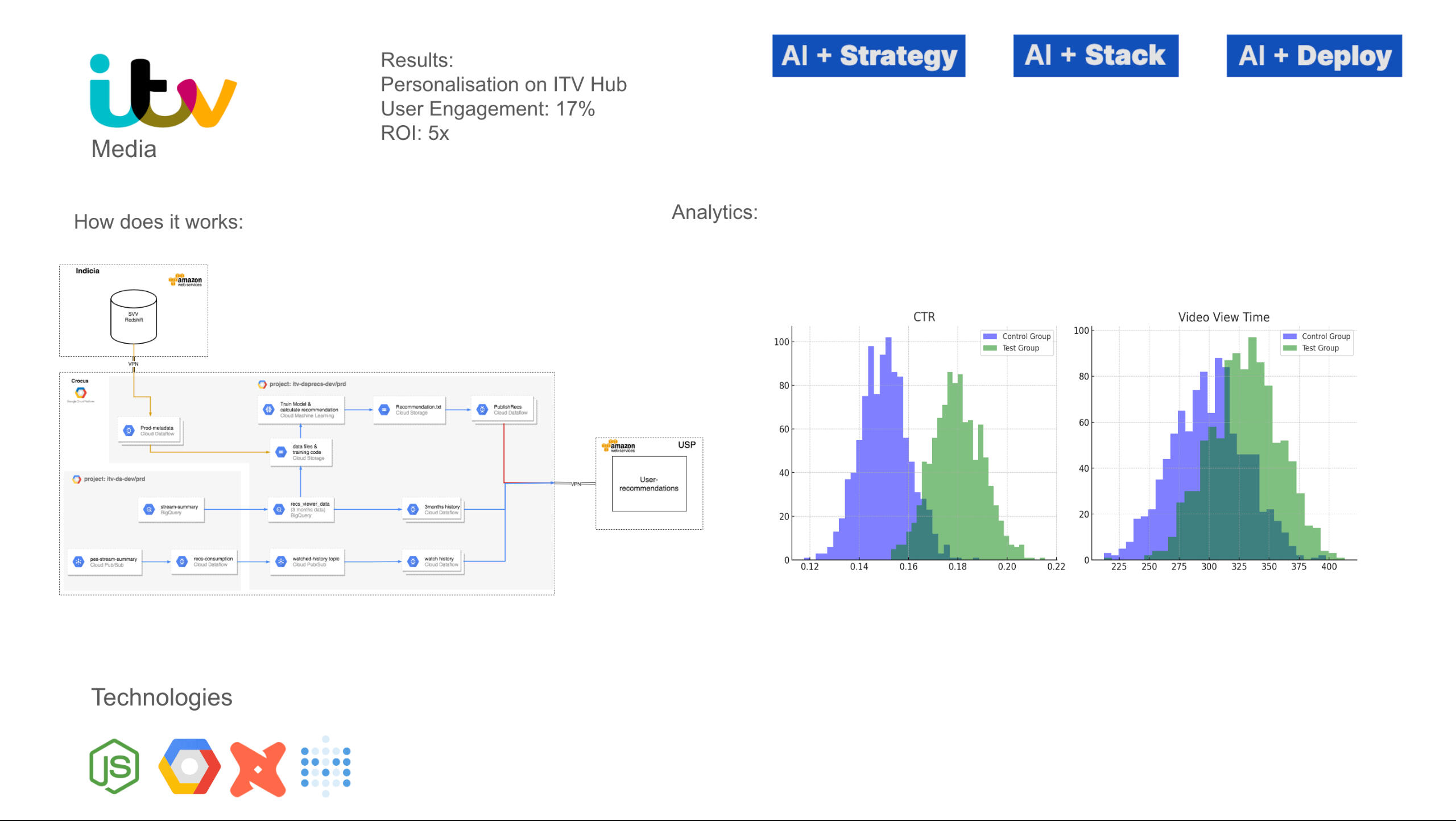Click the AI + Stack button
Screen dimensions: 1456x821
[x=1095, y=56]
